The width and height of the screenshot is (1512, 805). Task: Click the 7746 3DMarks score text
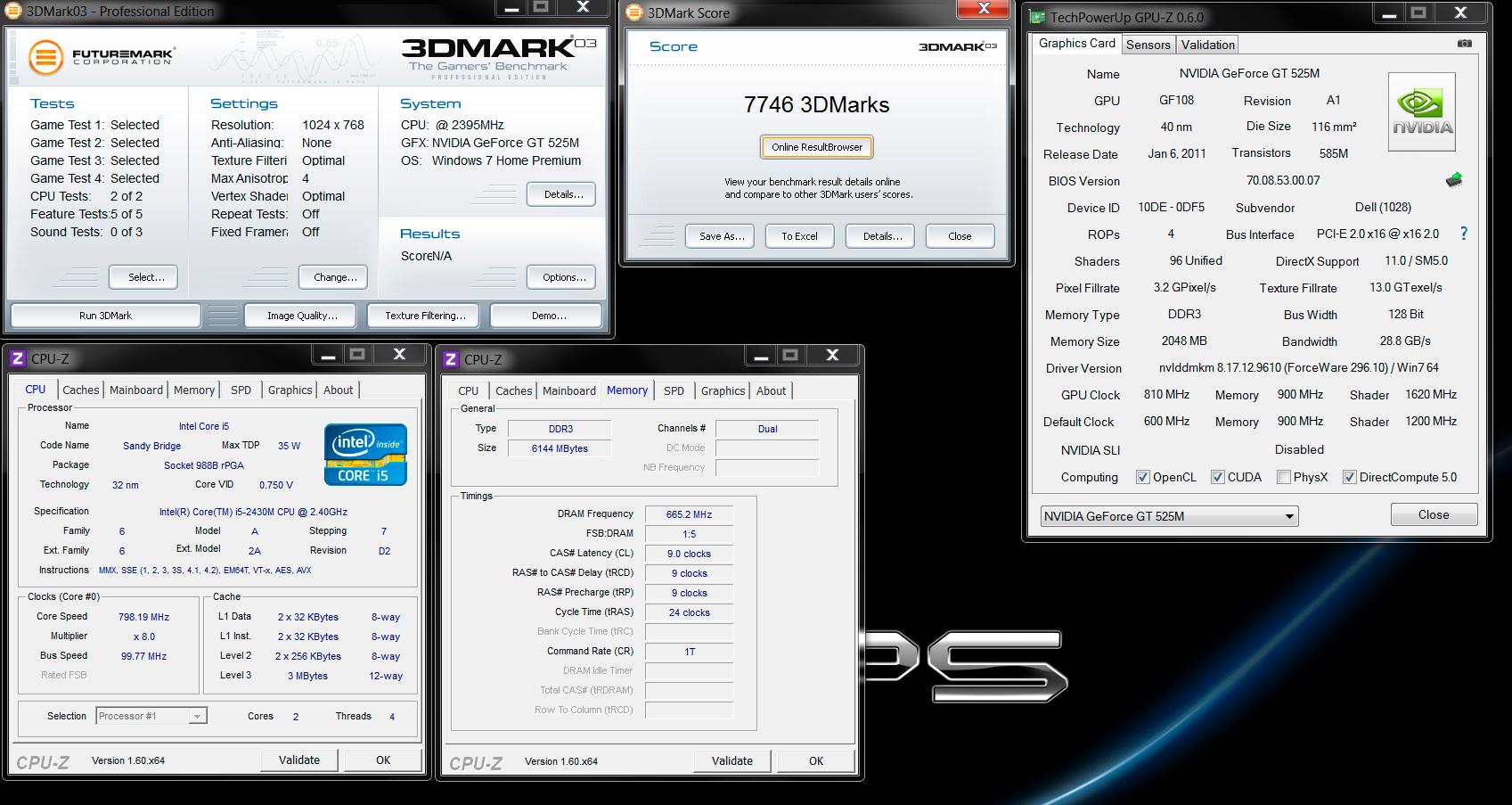[x=817, y=104]
